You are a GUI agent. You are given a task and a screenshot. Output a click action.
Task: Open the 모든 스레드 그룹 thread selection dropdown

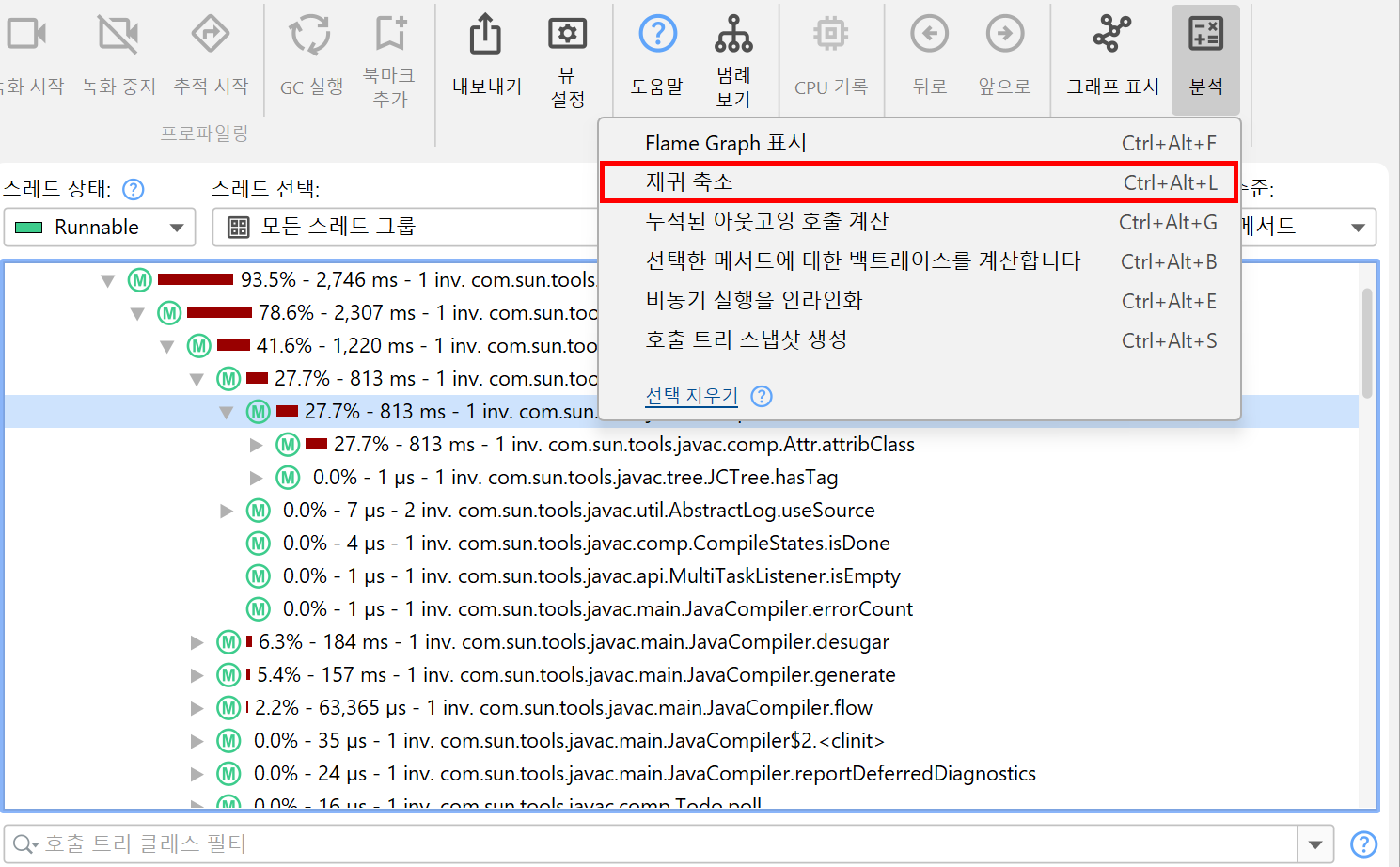point(406,228)
